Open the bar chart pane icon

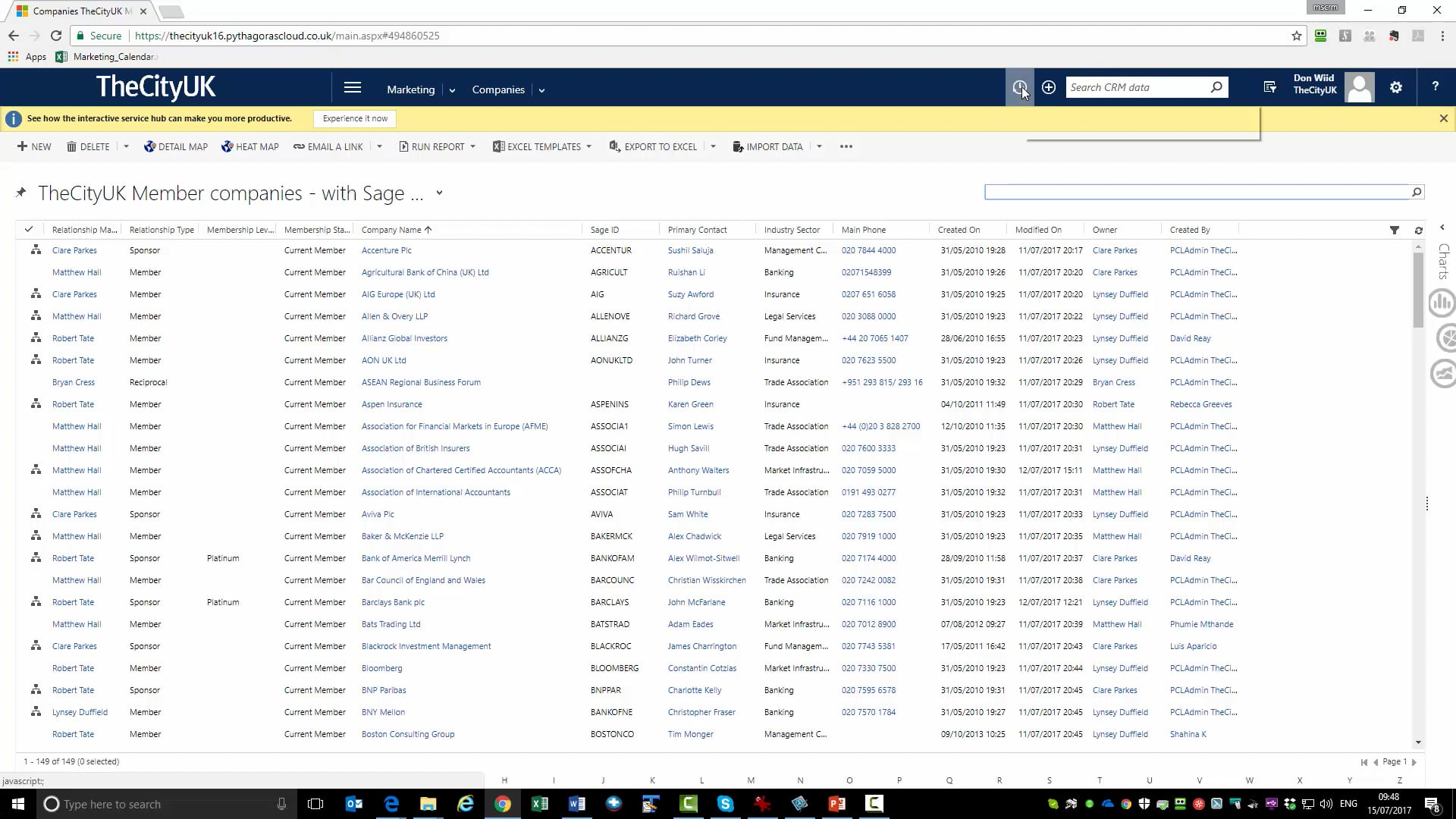pos(1442,303)
